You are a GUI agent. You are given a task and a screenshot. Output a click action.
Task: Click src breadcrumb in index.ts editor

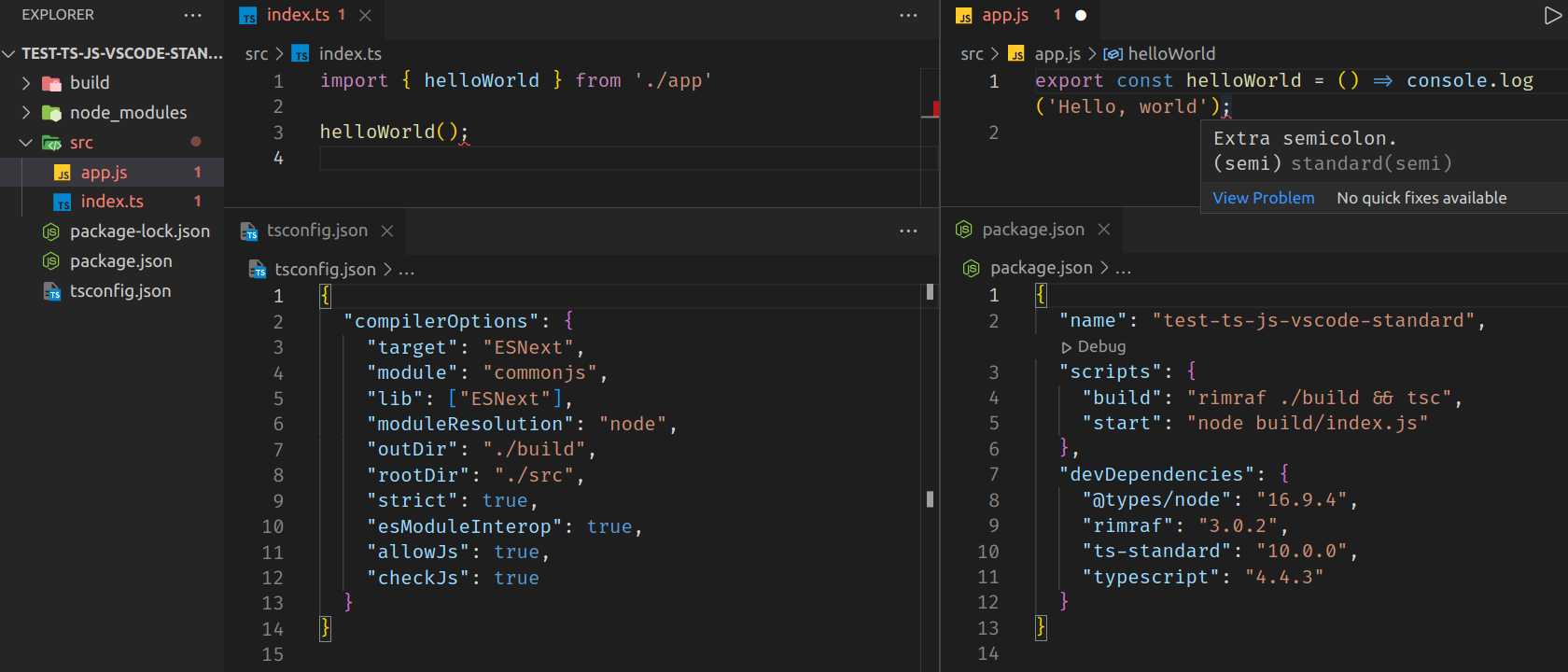257,54
